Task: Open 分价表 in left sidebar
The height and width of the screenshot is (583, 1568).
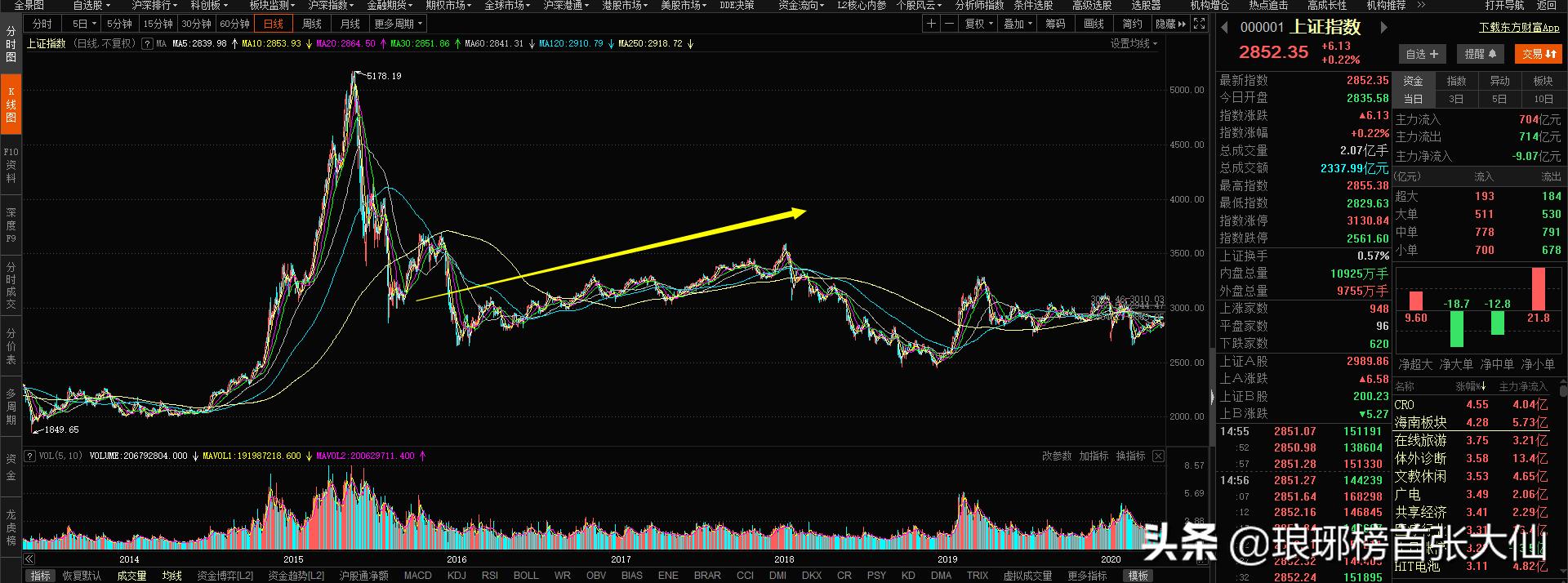Action: point(11,346)
